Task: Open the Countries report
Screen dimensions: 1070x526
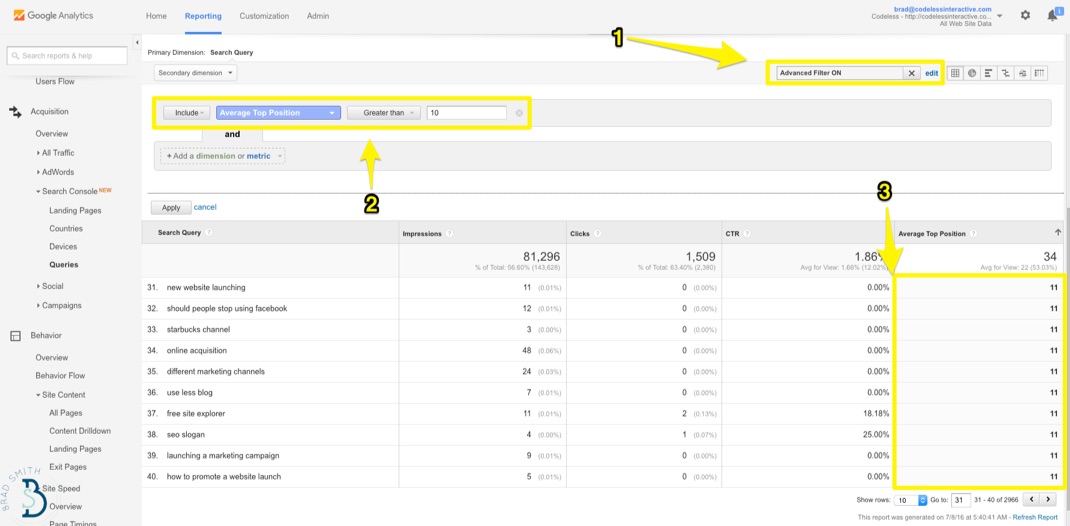Action: coord(66,229)
